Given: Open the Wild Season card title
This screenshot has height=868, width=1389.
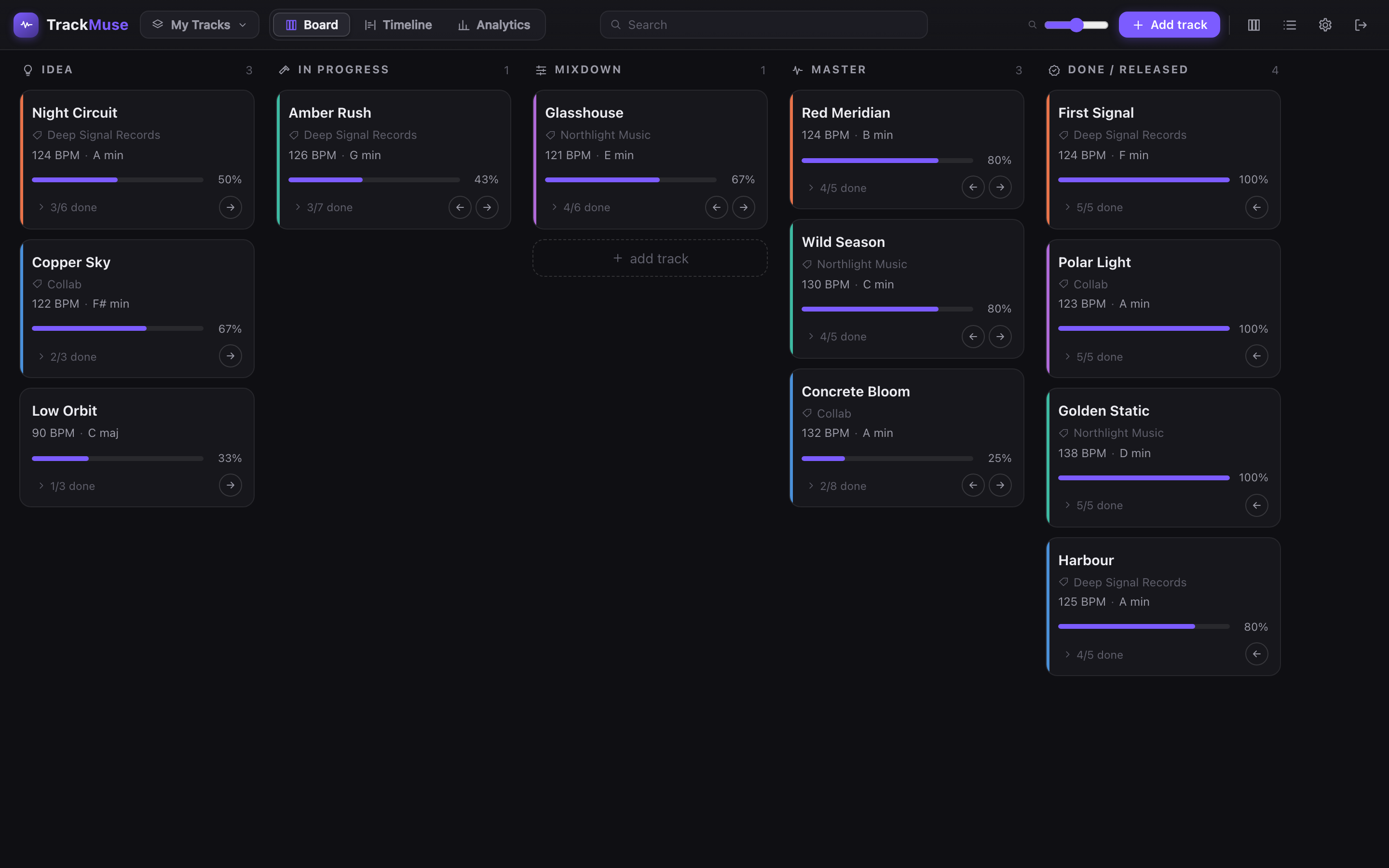Looking at the screenshot, I should tap(843, 242).
